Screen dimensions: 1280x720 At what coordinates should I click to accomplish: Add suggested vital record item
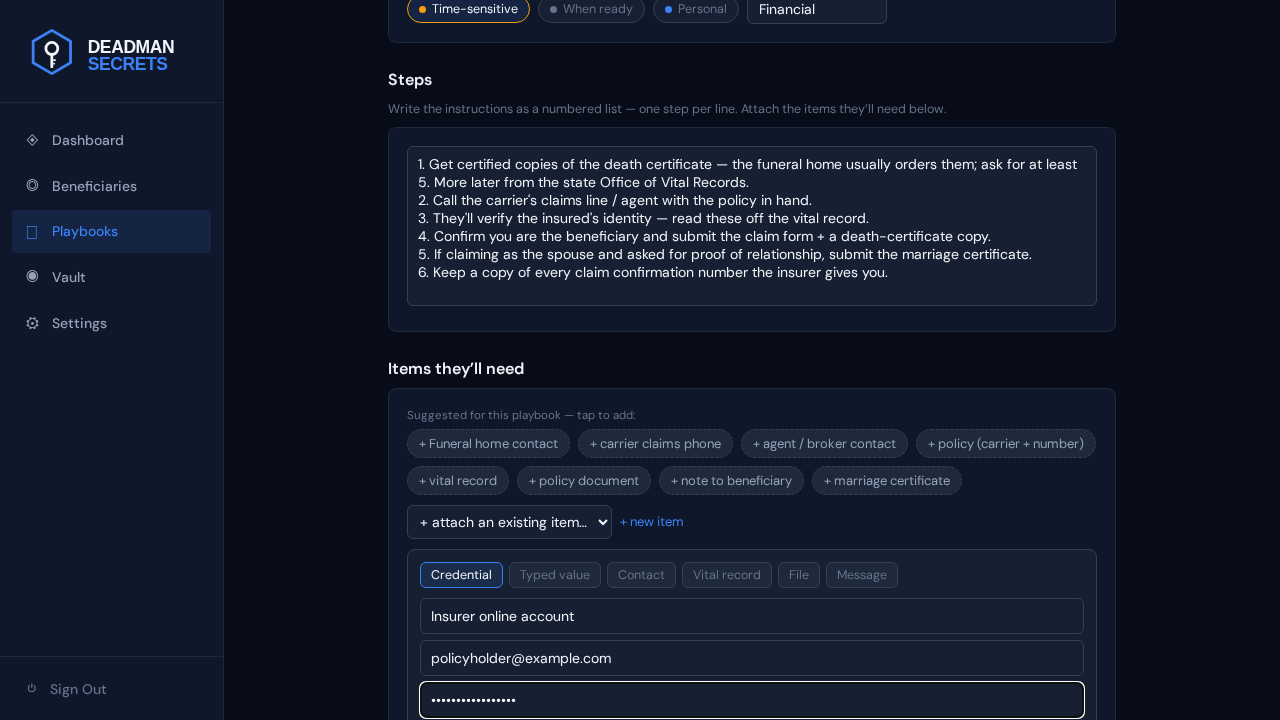458,481
